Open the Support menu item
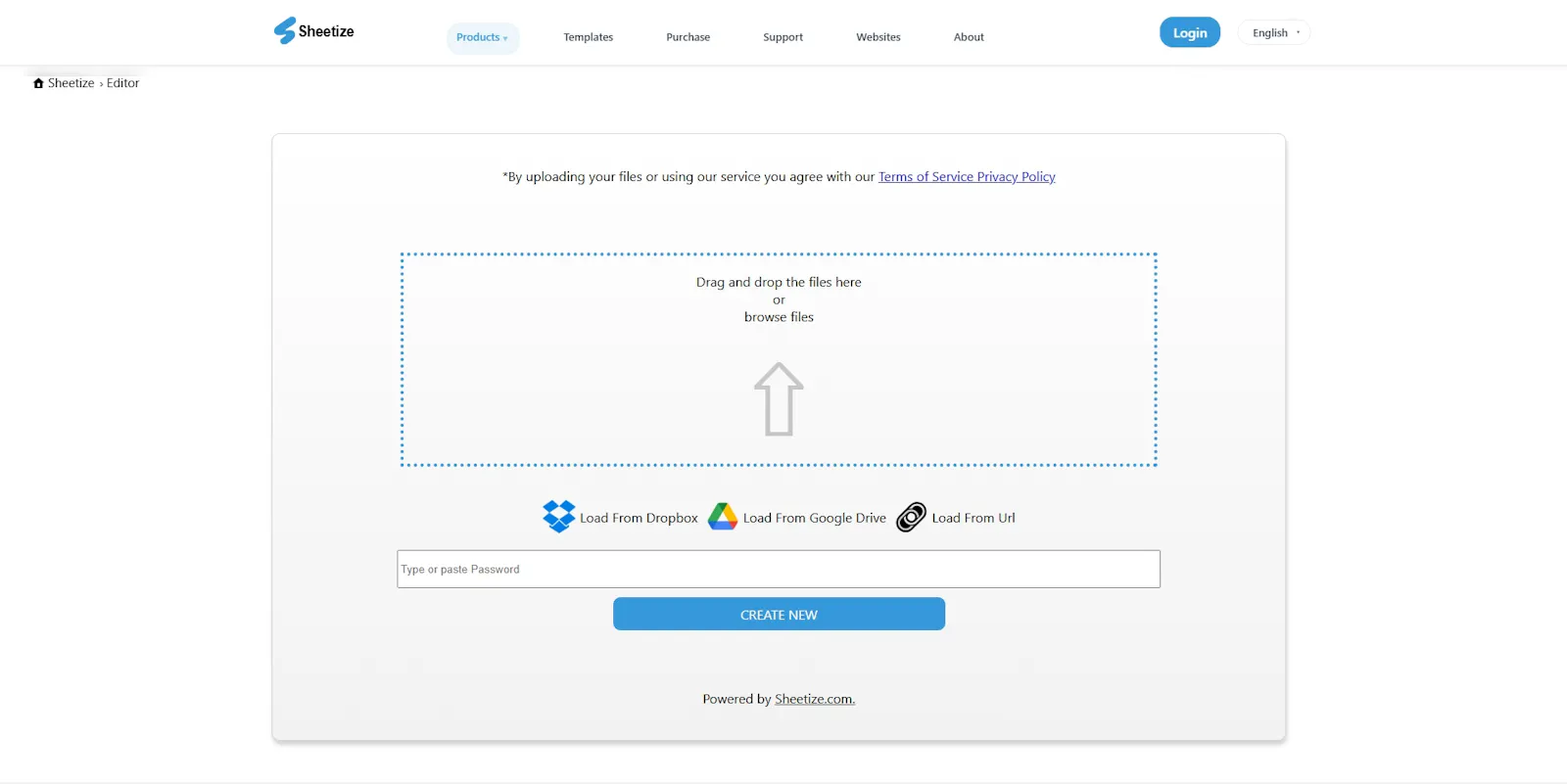Image resolution: width=1567 pixels, height=784 pixels. 783,37
